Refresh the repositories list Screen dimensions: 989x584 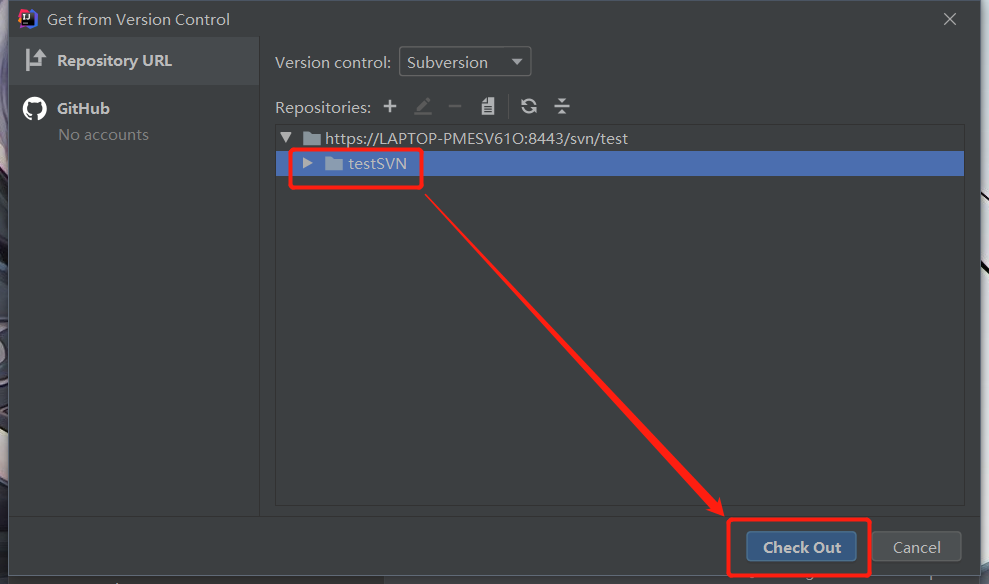(x=529, y=106)
